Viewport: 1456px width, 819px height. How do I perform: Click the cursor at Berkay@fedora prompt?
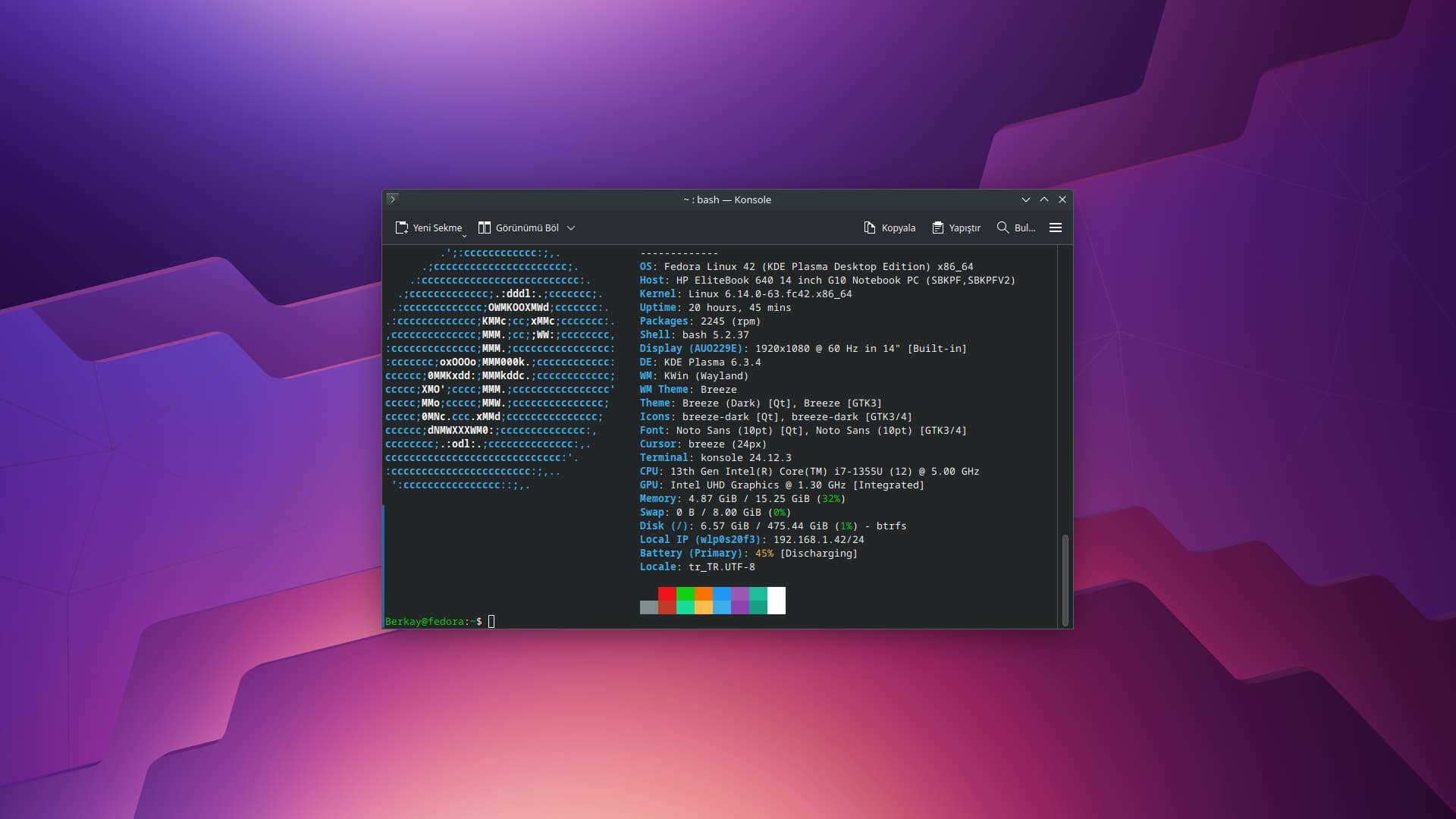coord(491,622)
